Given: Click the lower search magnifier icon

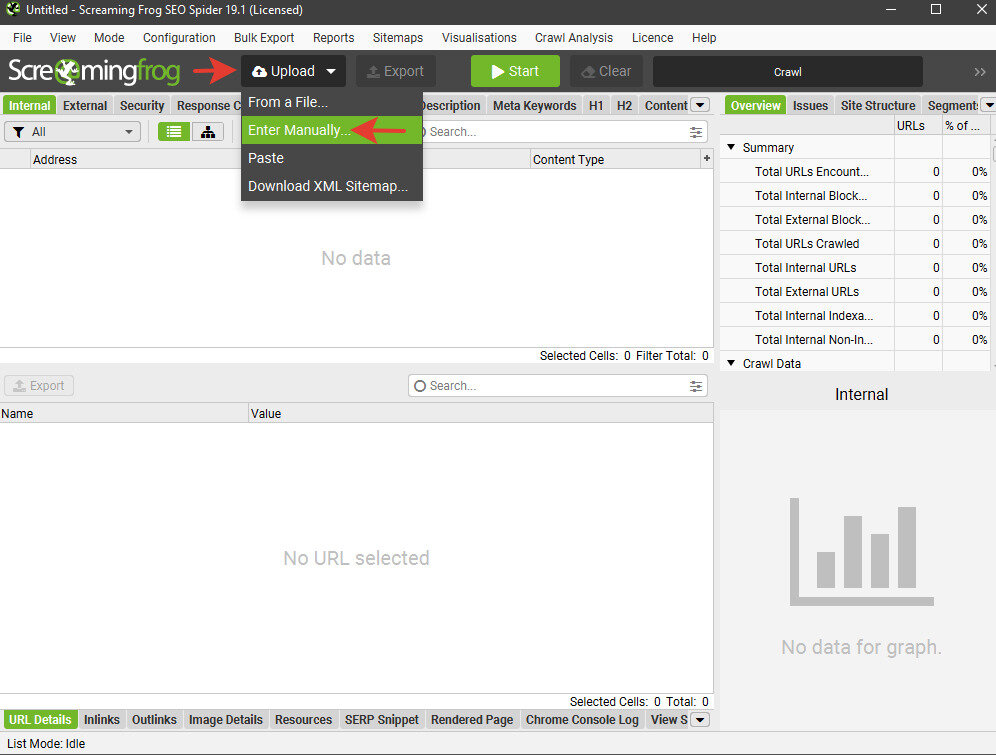Looking at the screenshot, I should (x=420, y=386).
